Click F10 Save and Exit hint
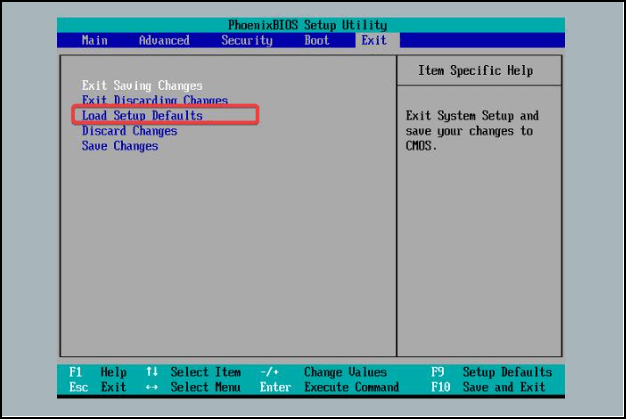626x419 pixels. coord(488,387)
